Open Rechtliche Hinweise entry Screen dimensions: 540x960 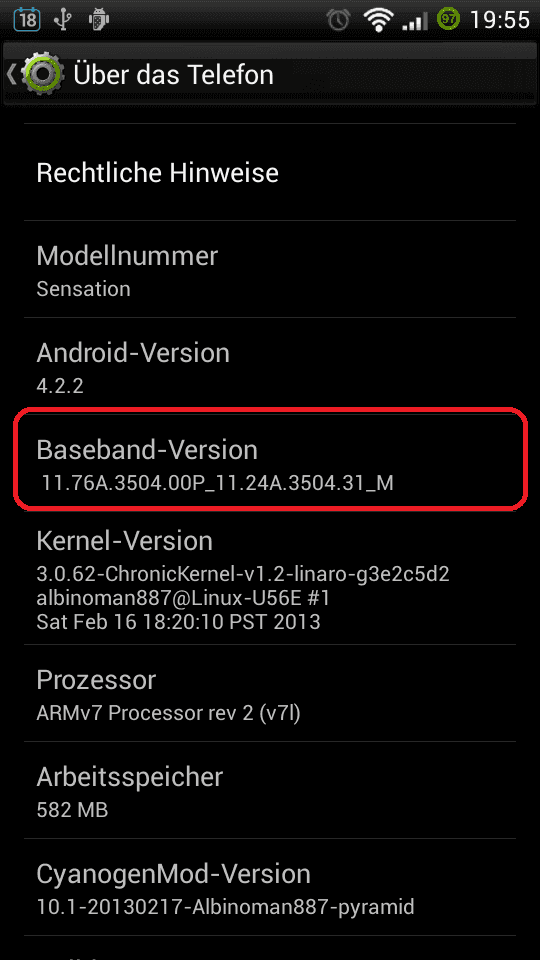(x=270, y=173)
